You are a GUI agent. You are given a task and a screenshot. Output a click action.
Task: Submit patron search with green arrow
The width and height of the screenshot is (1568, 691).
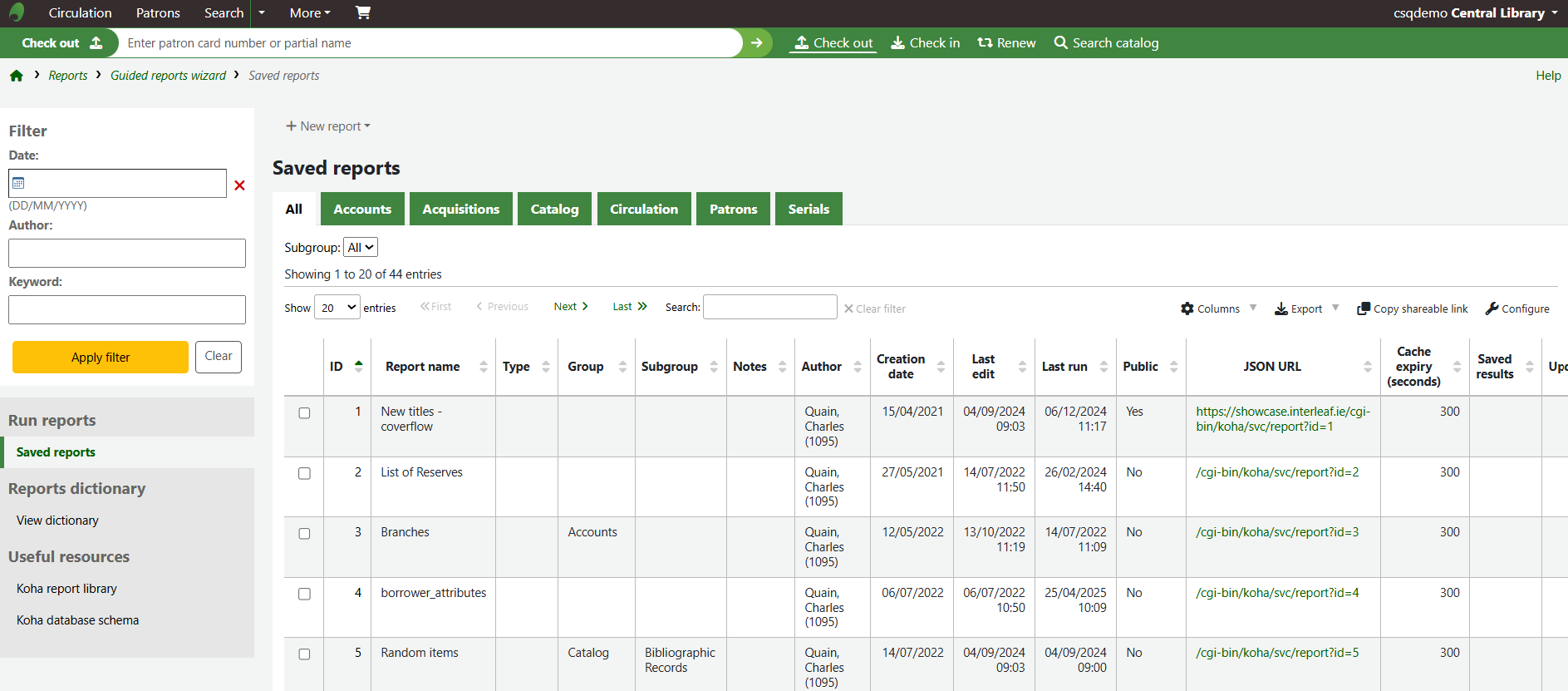pyautogui.click(x=756, y=43)
